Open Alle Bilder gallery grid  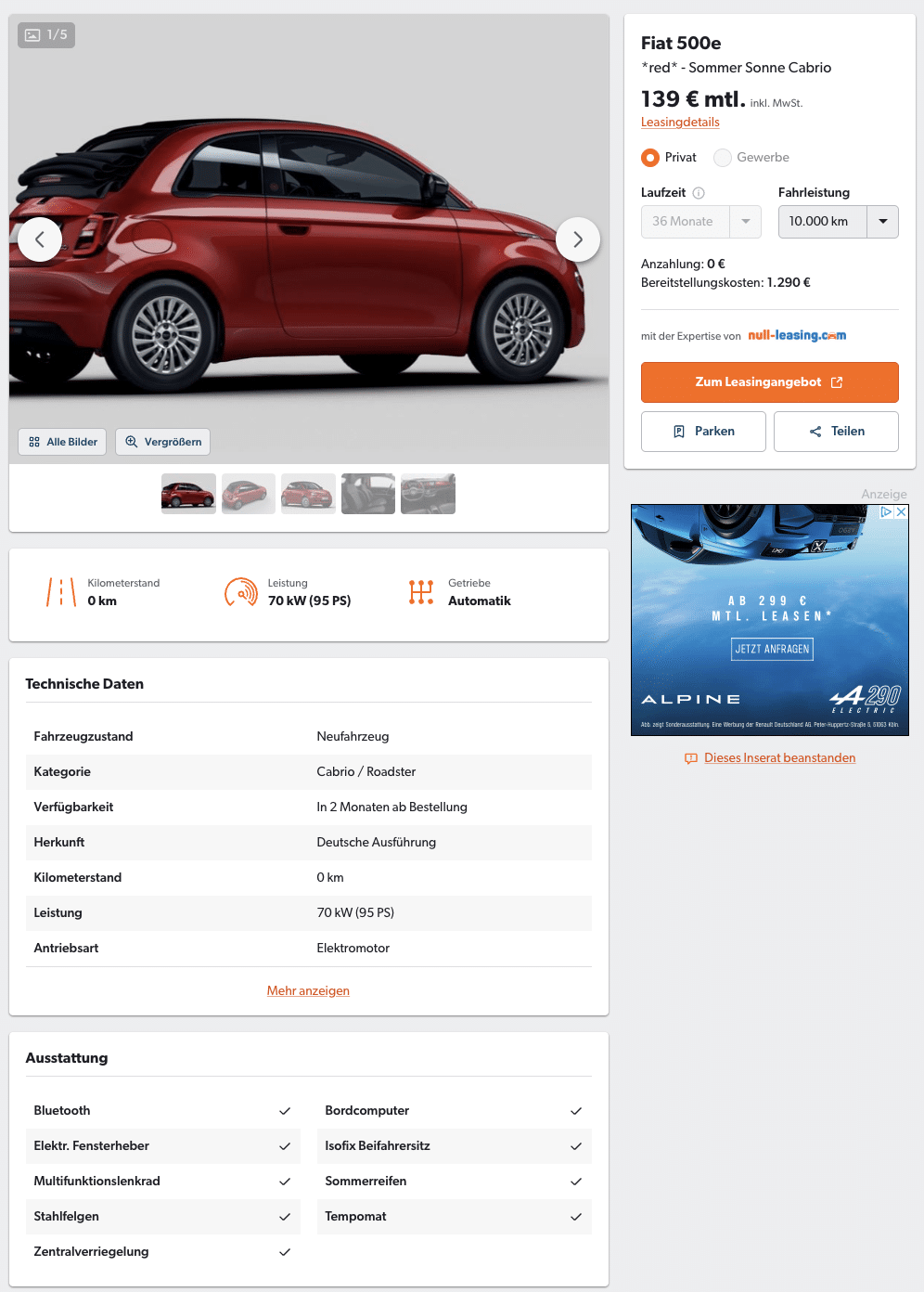point(63,442)
